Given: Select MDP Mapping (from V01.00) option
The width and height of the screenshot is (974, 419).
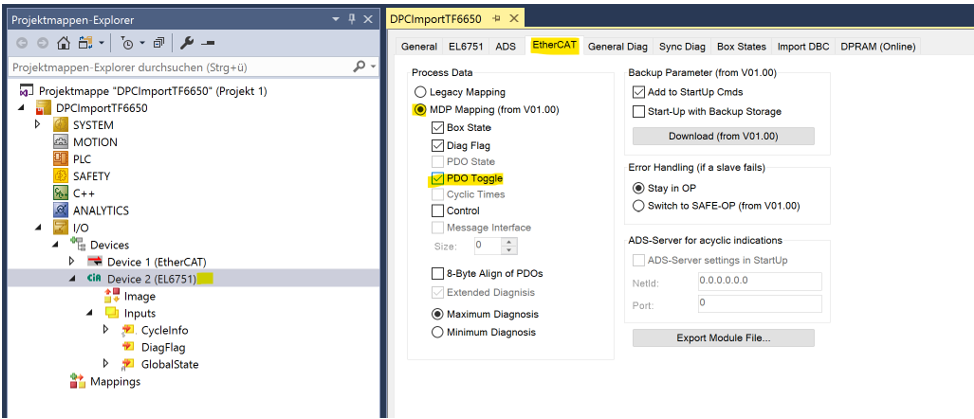Looking at the screenshot, I should coord(419,110).
